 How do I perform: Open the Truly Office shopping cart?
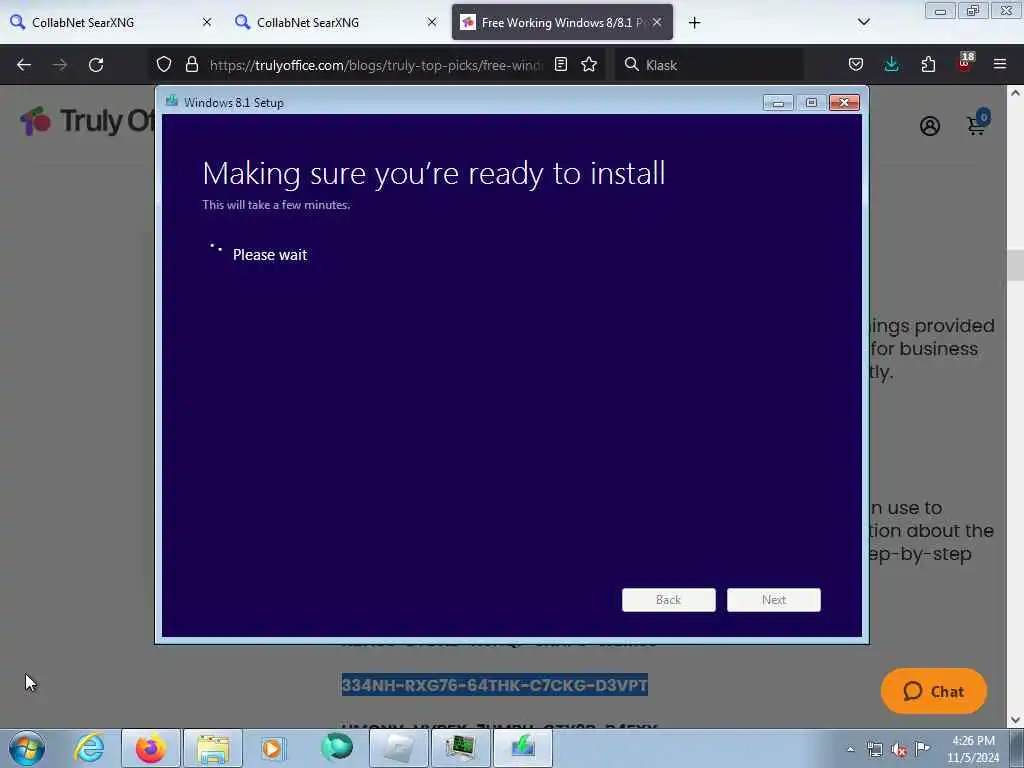[x=978, y=122]
